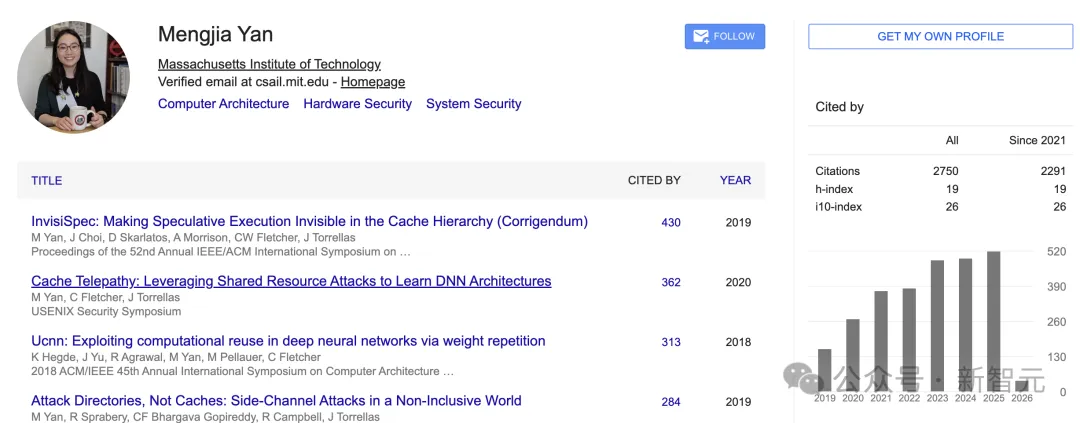The image size is (1080, 423).
Task: Open the Attack Directories, Not Caches paper
Action: [276, 401]
